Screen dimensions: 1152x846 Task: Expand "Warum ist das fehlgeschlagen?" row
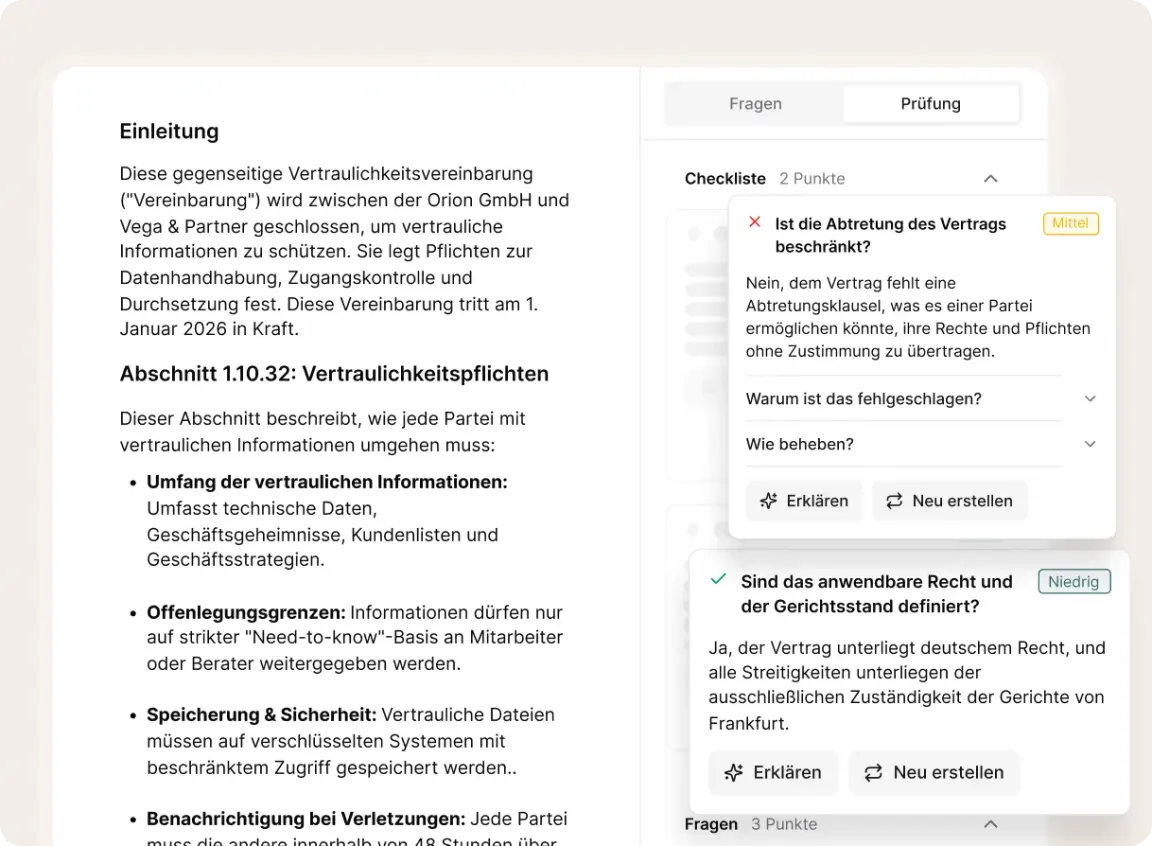coord(1090,399)
